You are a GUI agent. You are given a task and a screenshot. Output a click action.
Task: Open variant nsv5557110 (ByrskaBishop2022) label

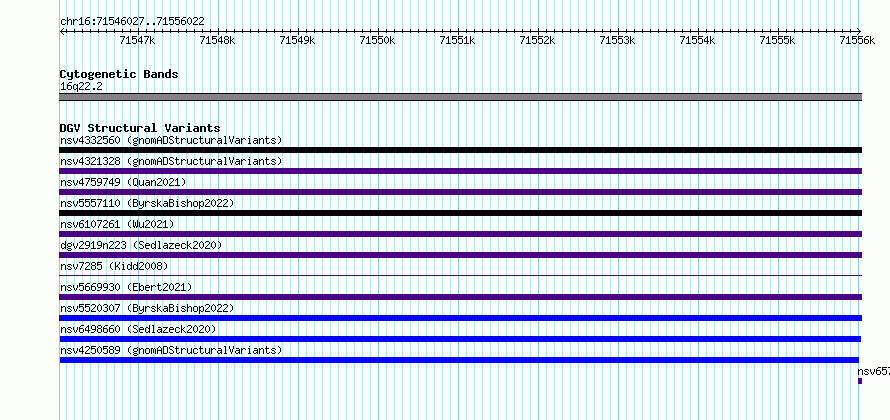click(x=147, y=203)
